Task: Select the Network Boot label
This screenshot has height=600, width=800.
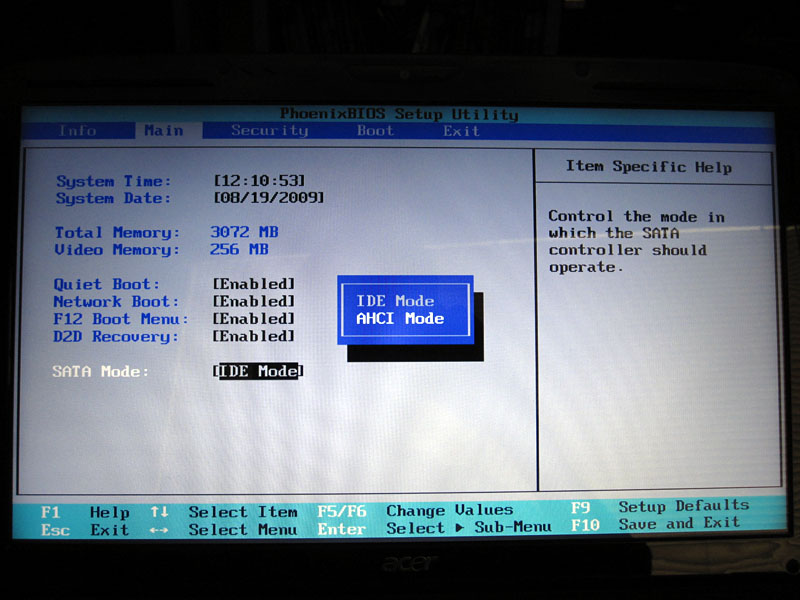Action: pos(116,302)
